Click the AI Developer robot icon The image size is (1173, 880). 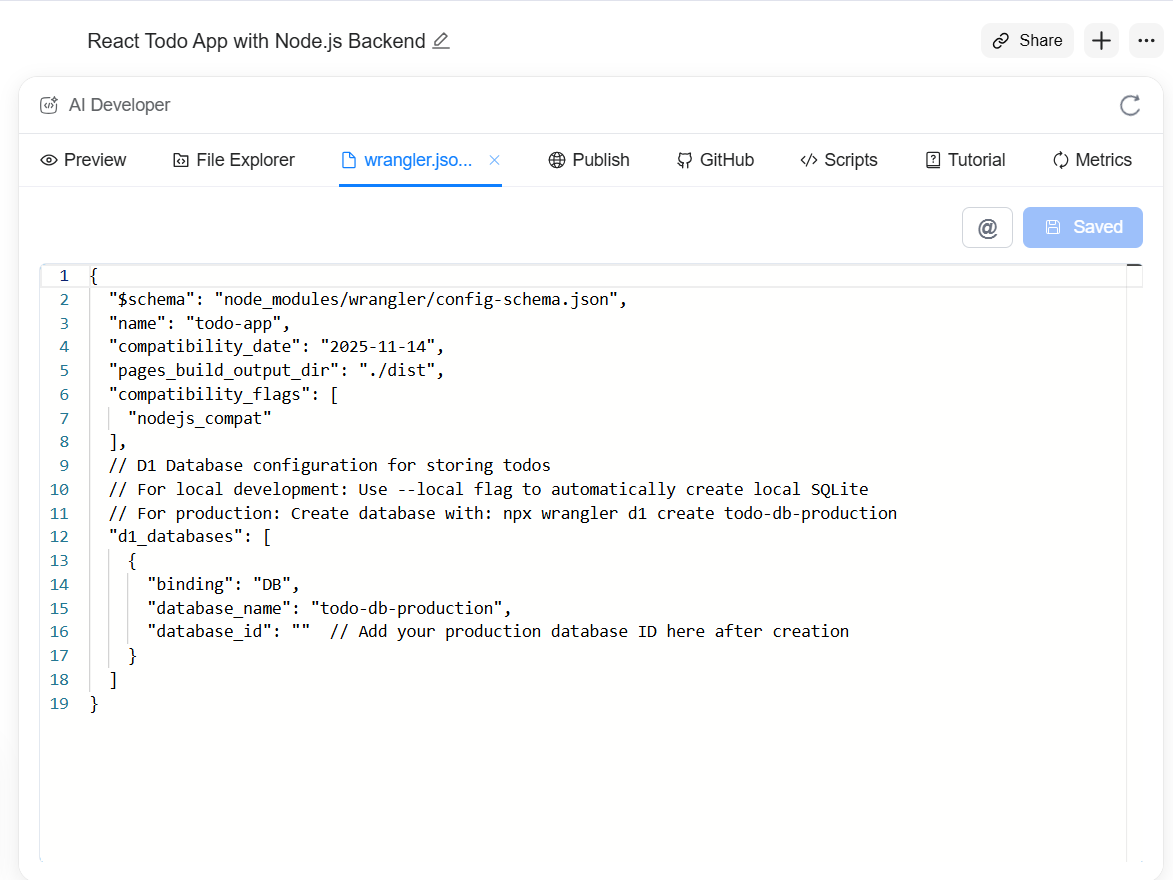click(48, 104)
